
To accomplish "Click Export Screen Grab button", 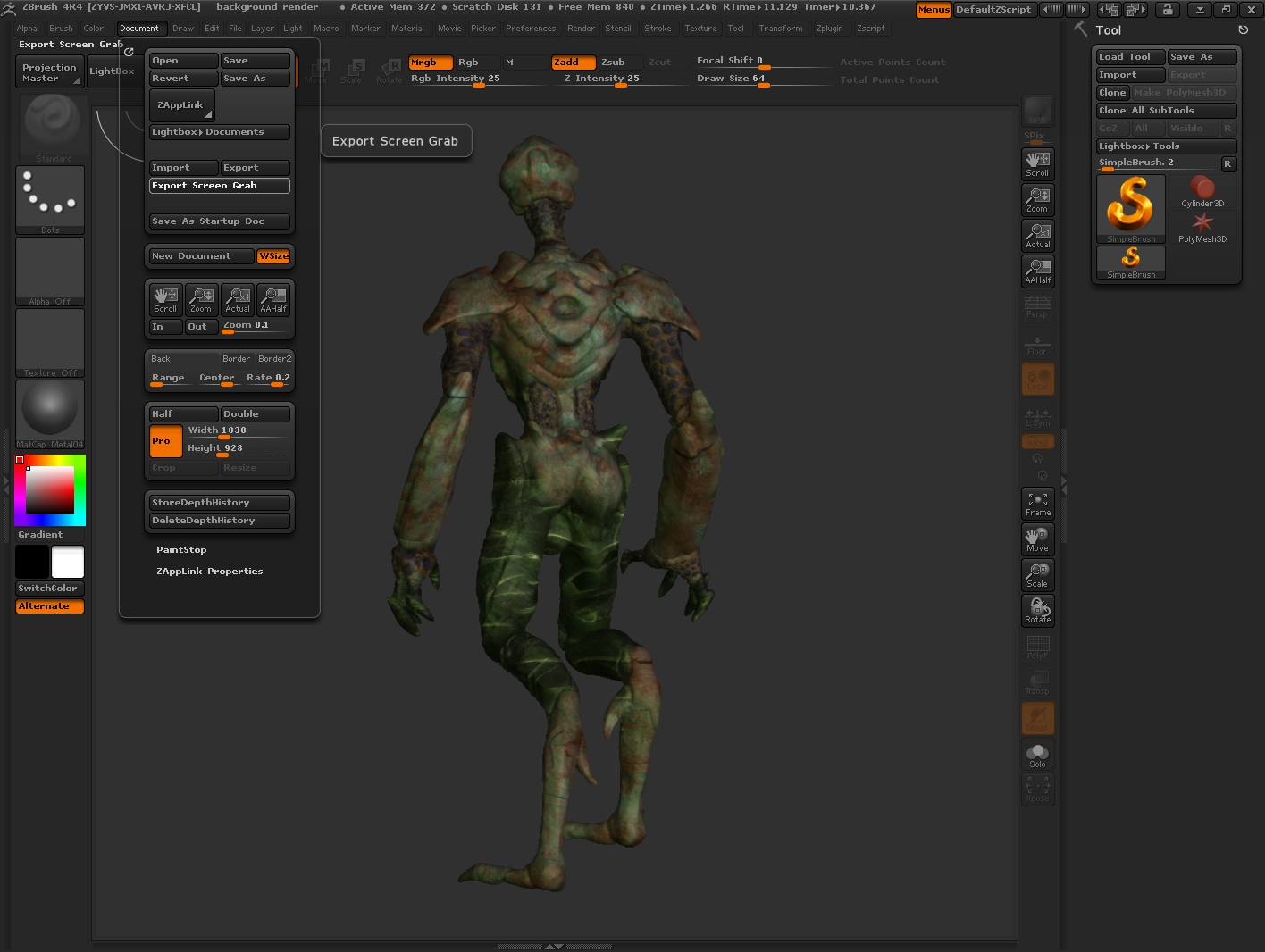I will point(220,186).
